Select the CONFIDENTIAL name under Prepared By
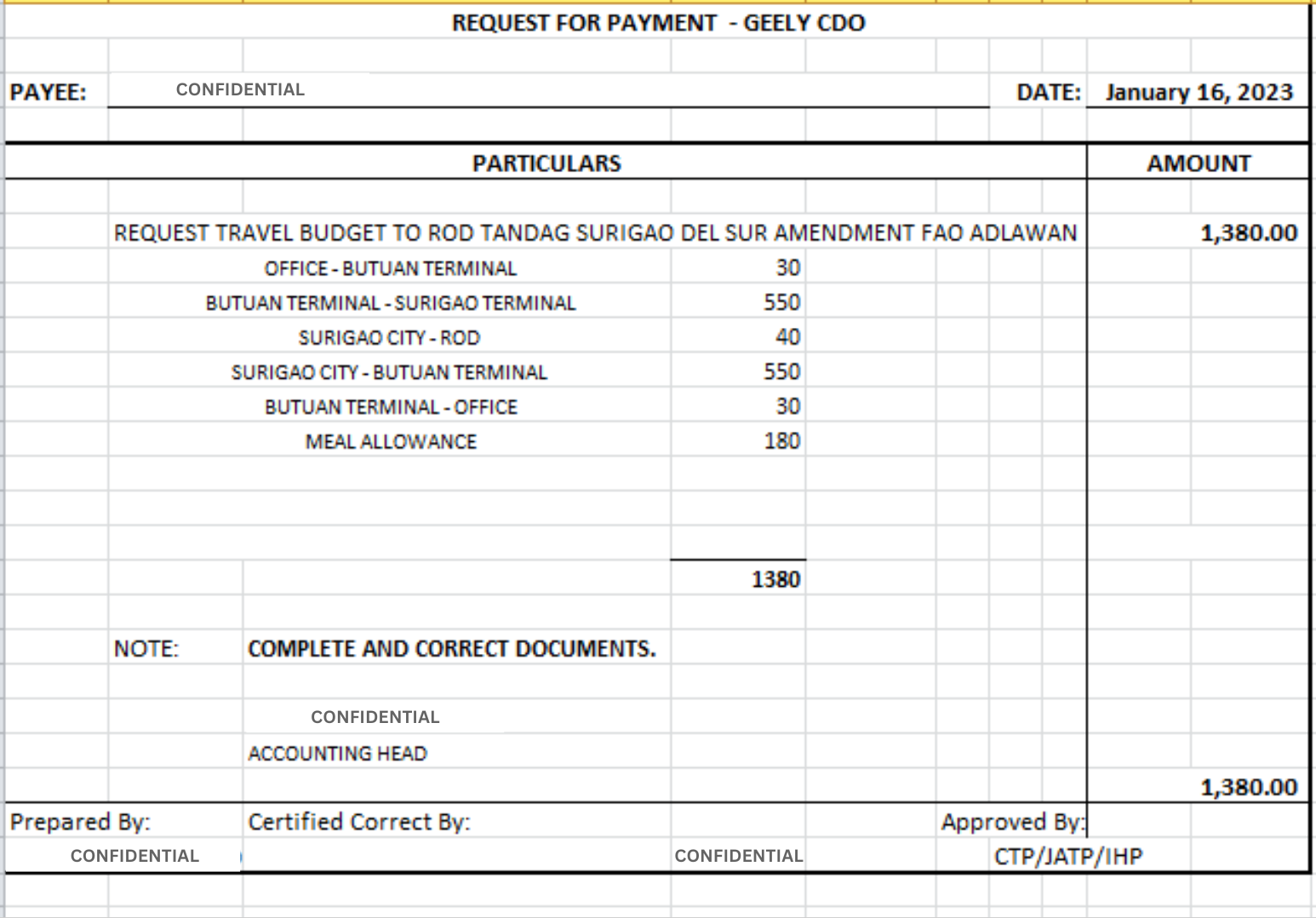 coord(134,856)
